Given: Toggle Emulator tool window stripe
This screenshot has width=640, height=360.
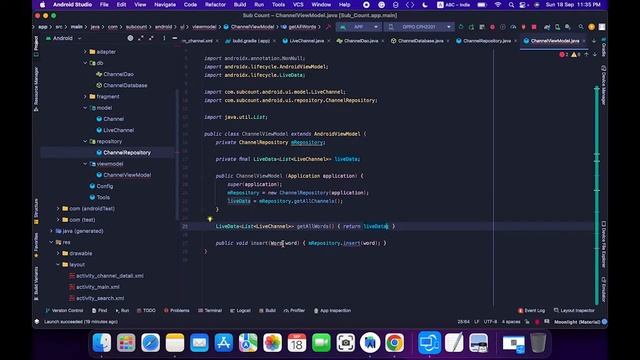Looking at the screenshot, I should coord(603,289).
